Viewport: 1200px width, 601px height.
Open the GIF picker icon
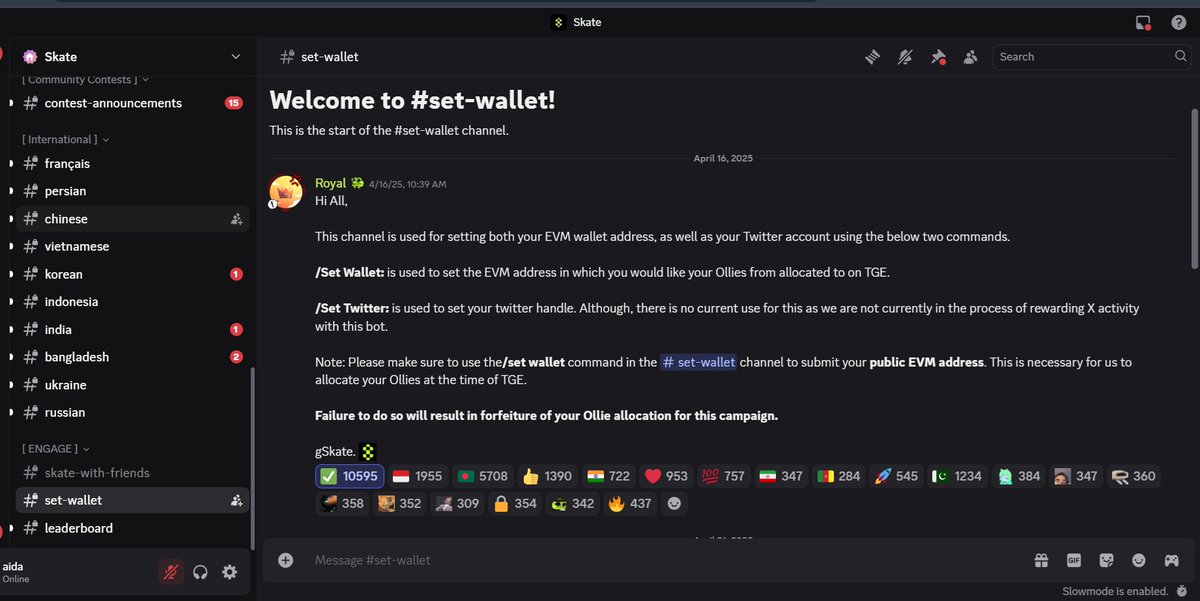pos(1074,560)
